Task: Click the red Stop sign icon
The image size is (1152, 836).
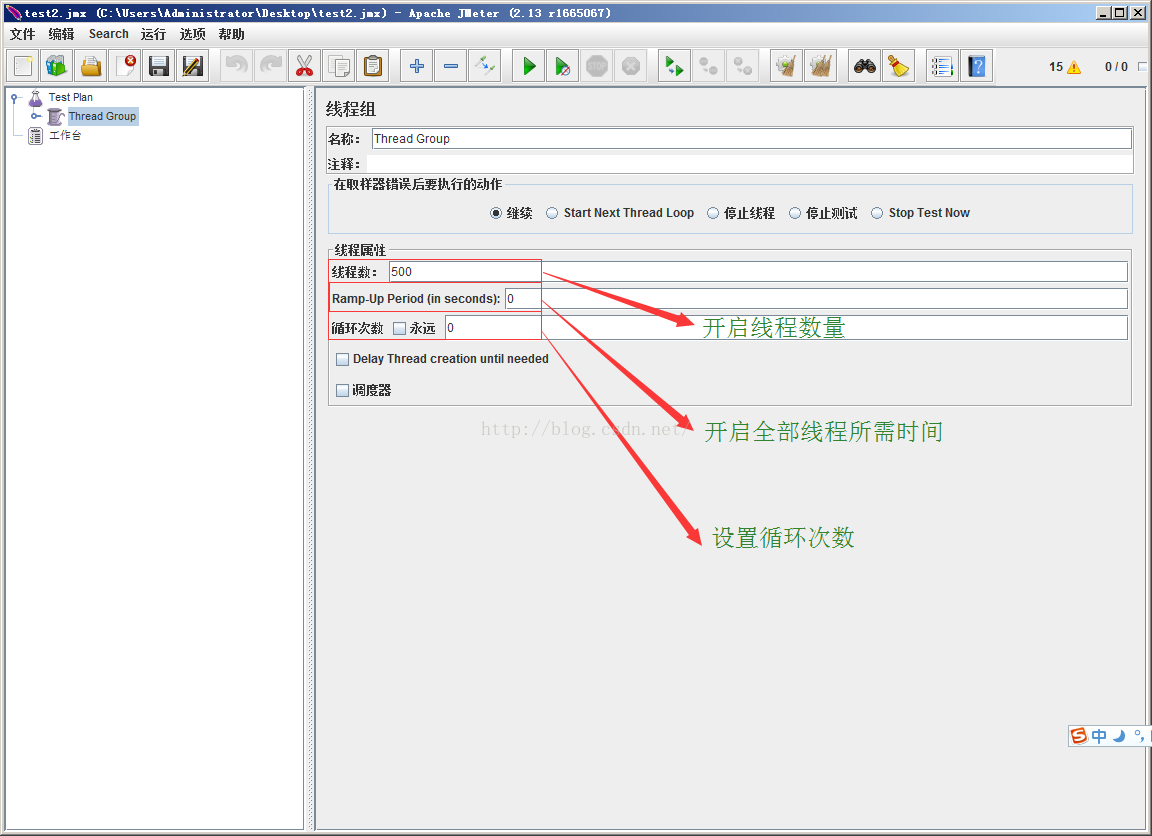Action: [x=597, y=66]
